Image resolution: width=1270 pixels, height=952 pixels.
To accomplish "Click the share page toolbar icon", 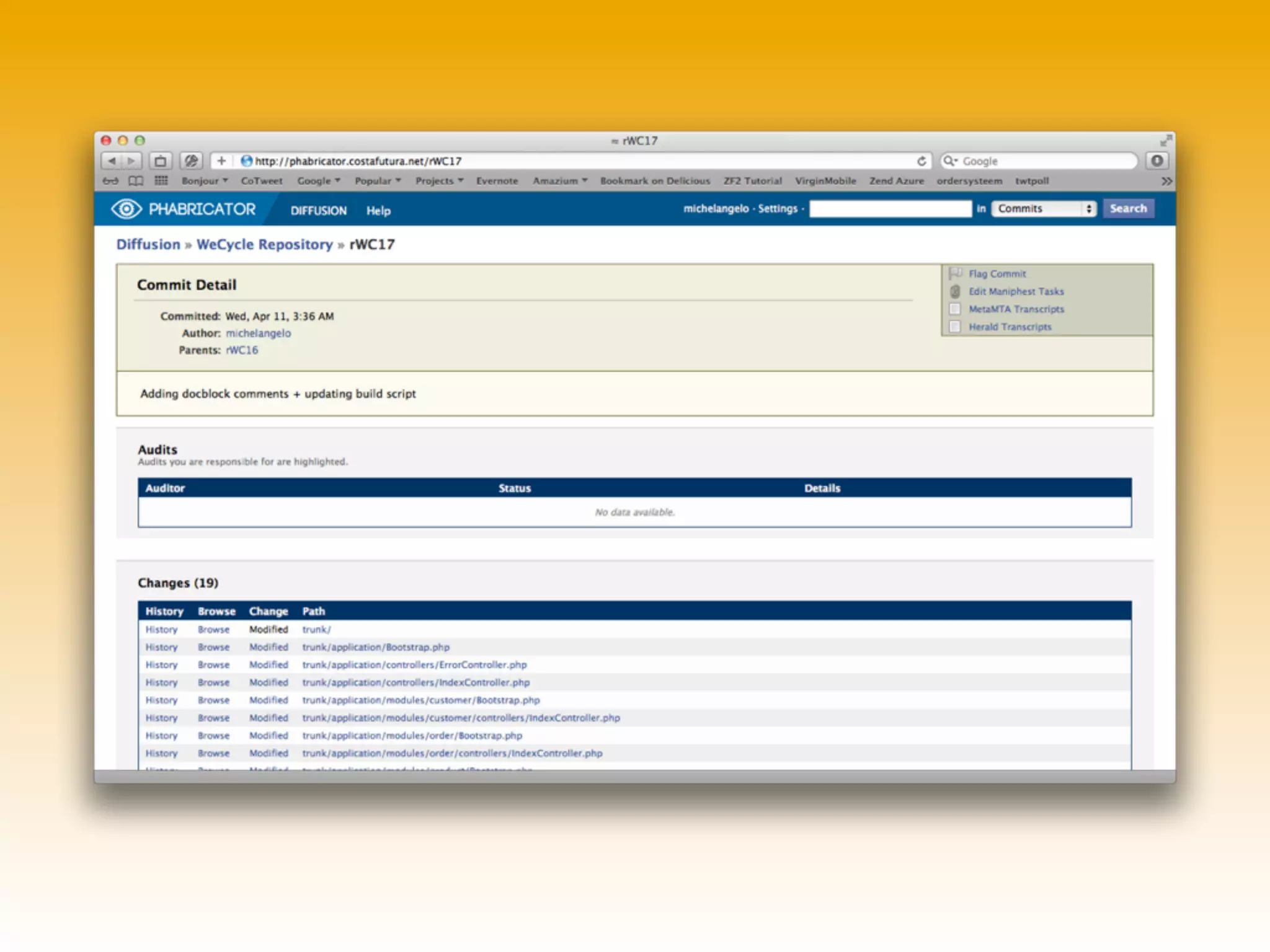I will pyautogui.click(x=160, y=161).
